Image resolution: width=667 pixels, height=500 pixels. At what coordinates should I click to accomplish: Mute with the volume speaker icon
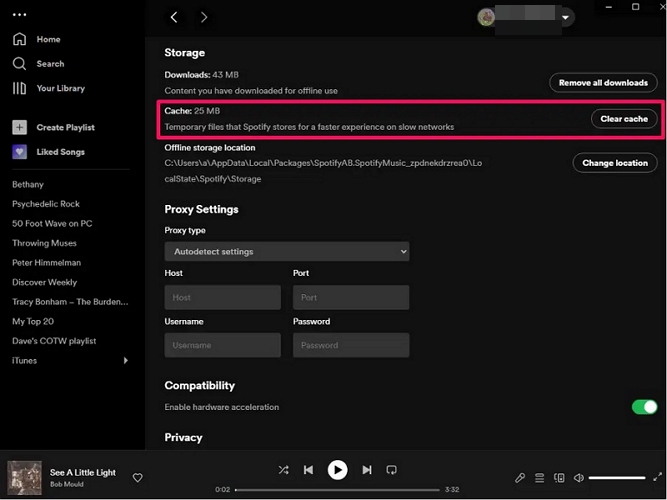point(579,478)
